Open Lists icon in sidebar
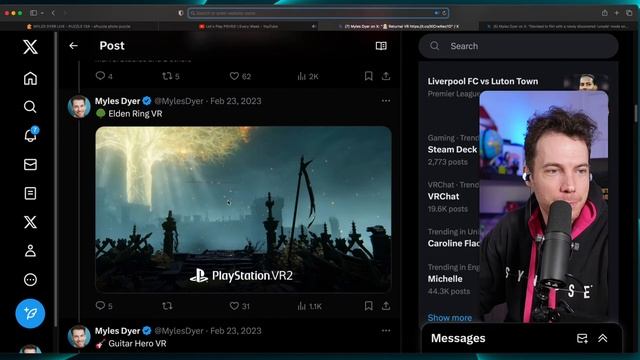 [x=30, y=193]
